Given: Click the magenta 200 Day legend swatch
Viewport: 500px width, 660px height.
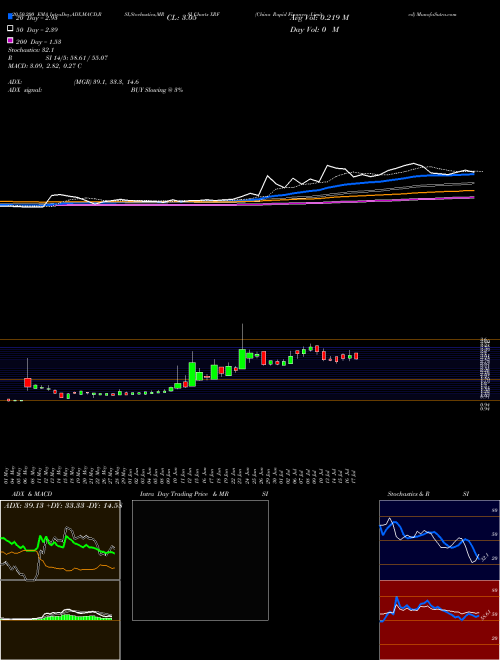Looking at the screenshot, I should click(x=10, y=41).
